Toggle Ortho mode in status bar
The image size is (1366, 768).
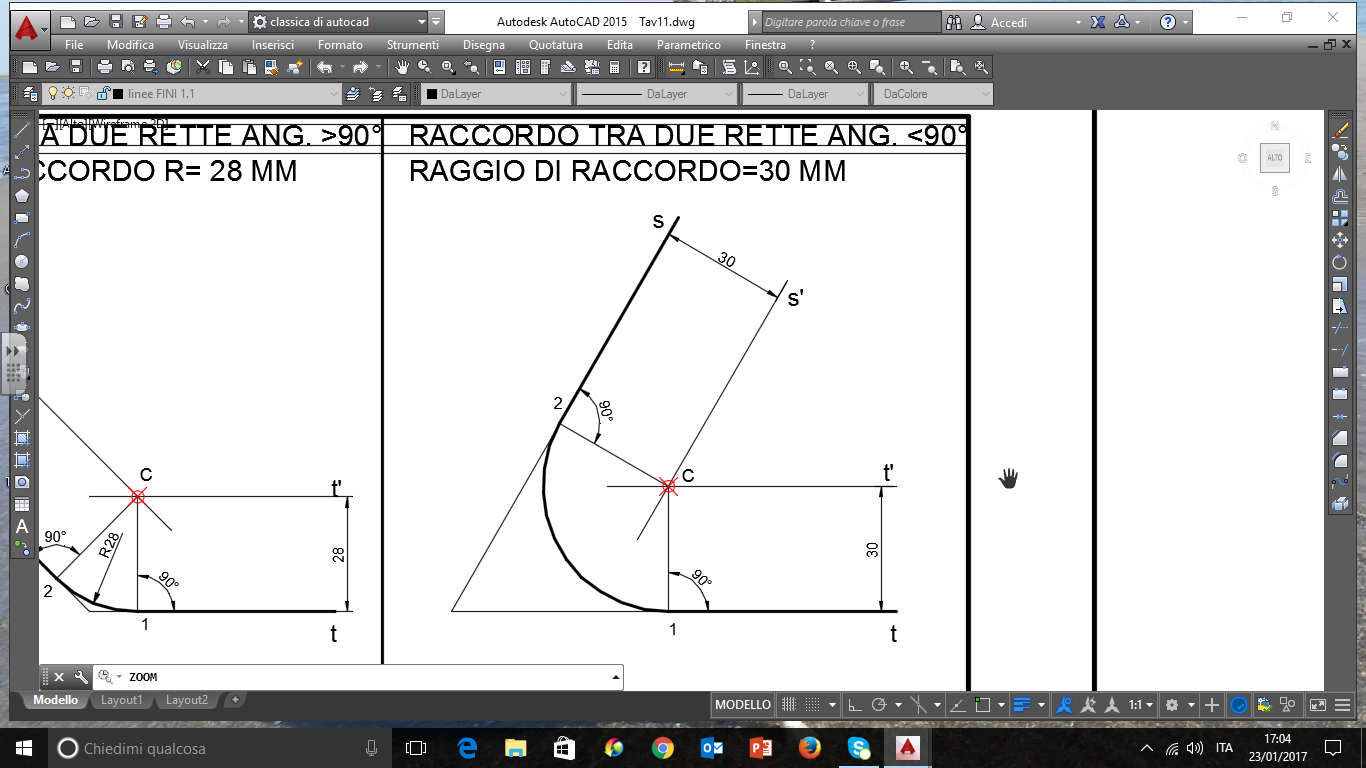pos(854,705)
